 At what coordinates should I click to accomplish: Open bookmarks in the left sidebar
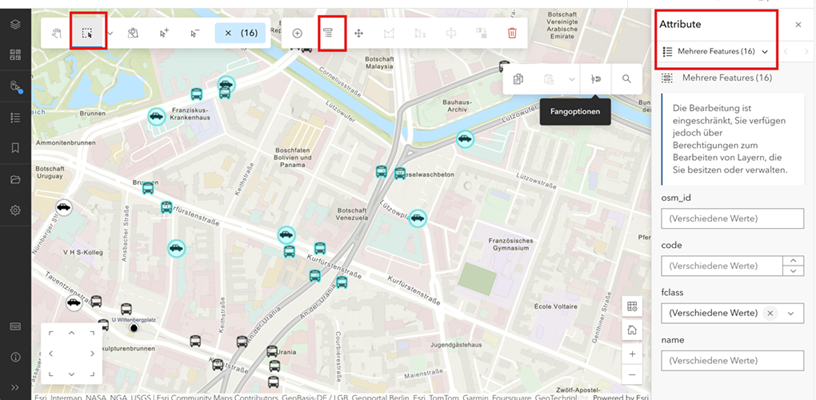point(15,148)
